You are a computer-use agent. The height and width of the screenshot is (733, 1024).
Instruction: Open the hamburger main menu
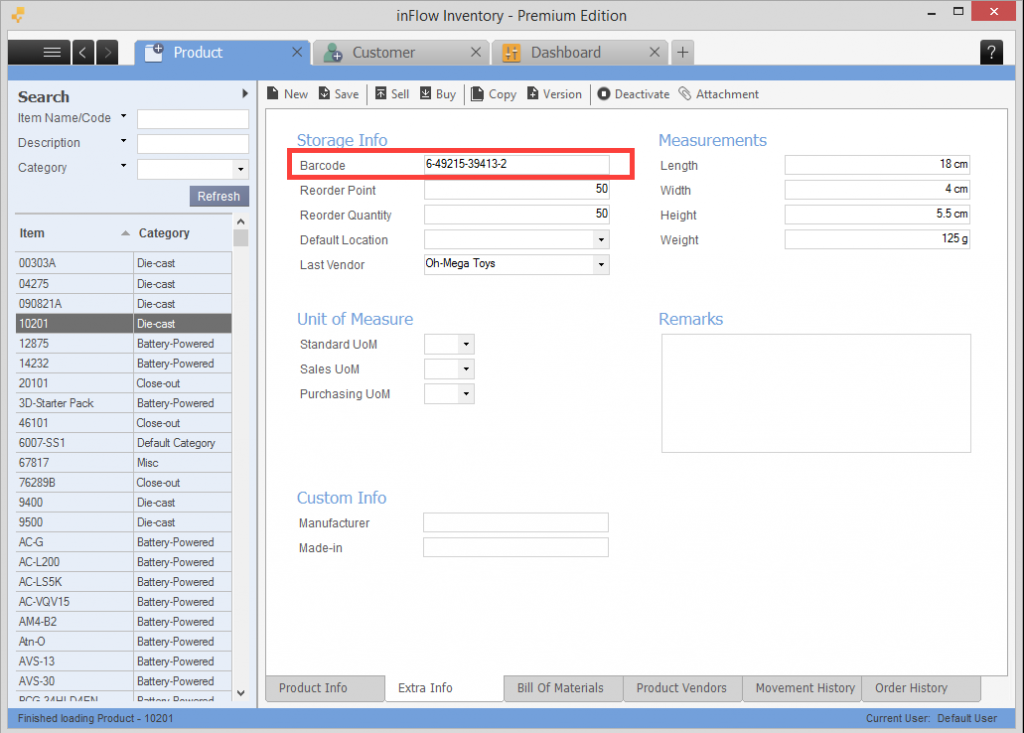[52, 52]
